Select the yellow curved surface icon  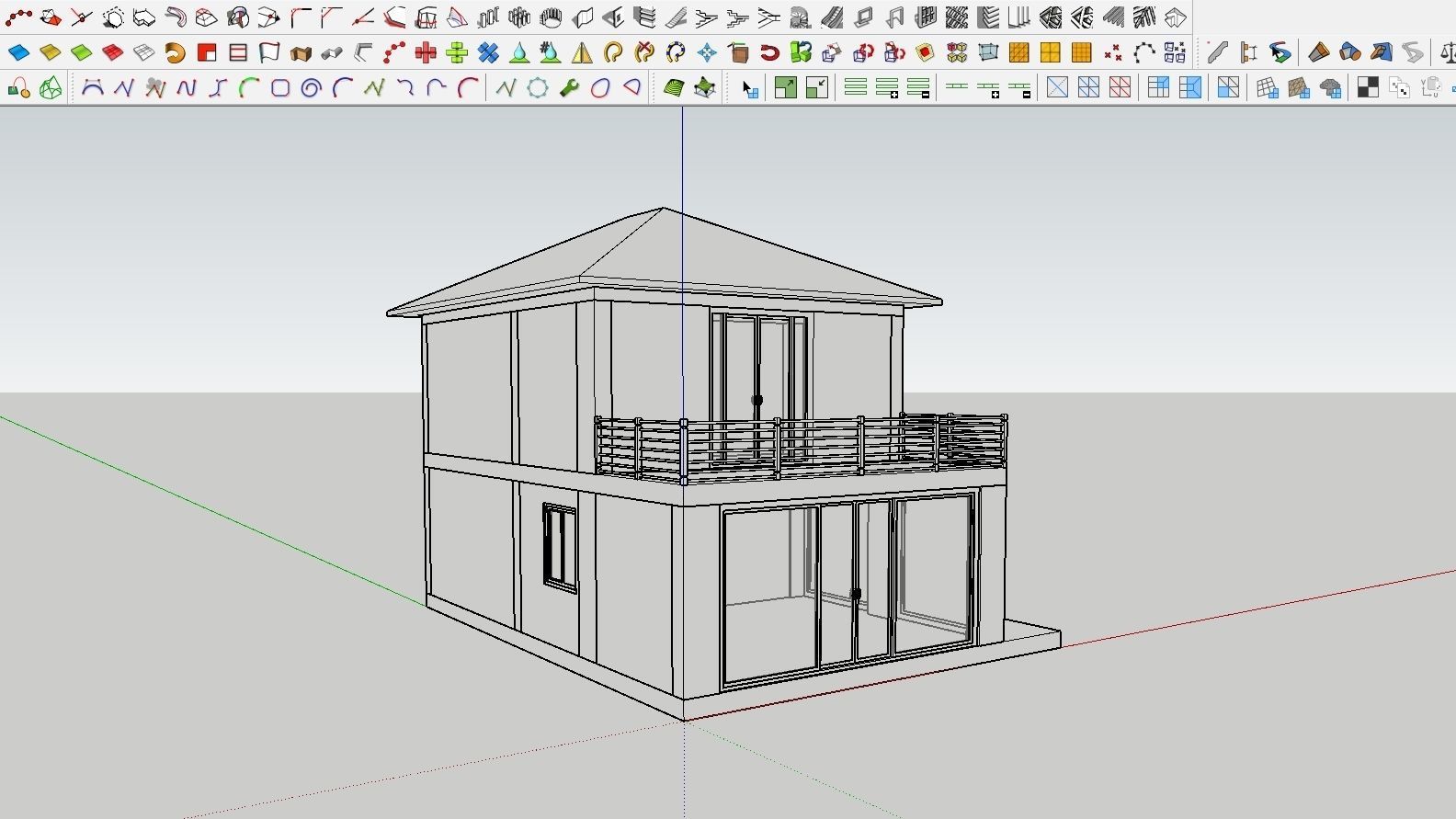click(x=51, y=52)
